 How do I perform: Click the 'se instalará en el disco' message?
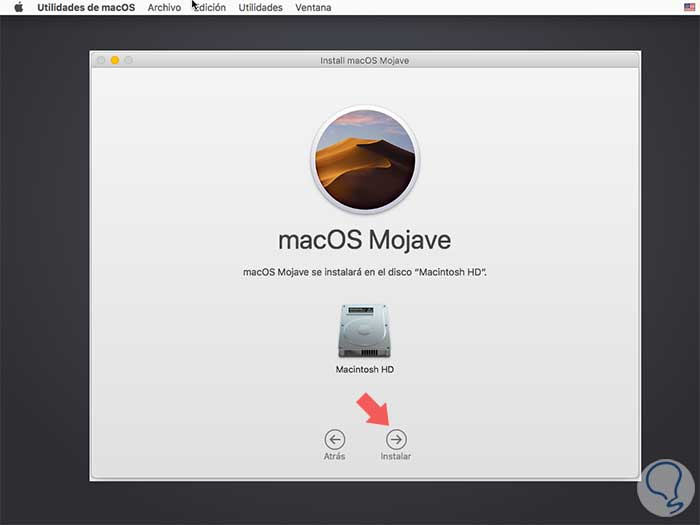point(365,272)
